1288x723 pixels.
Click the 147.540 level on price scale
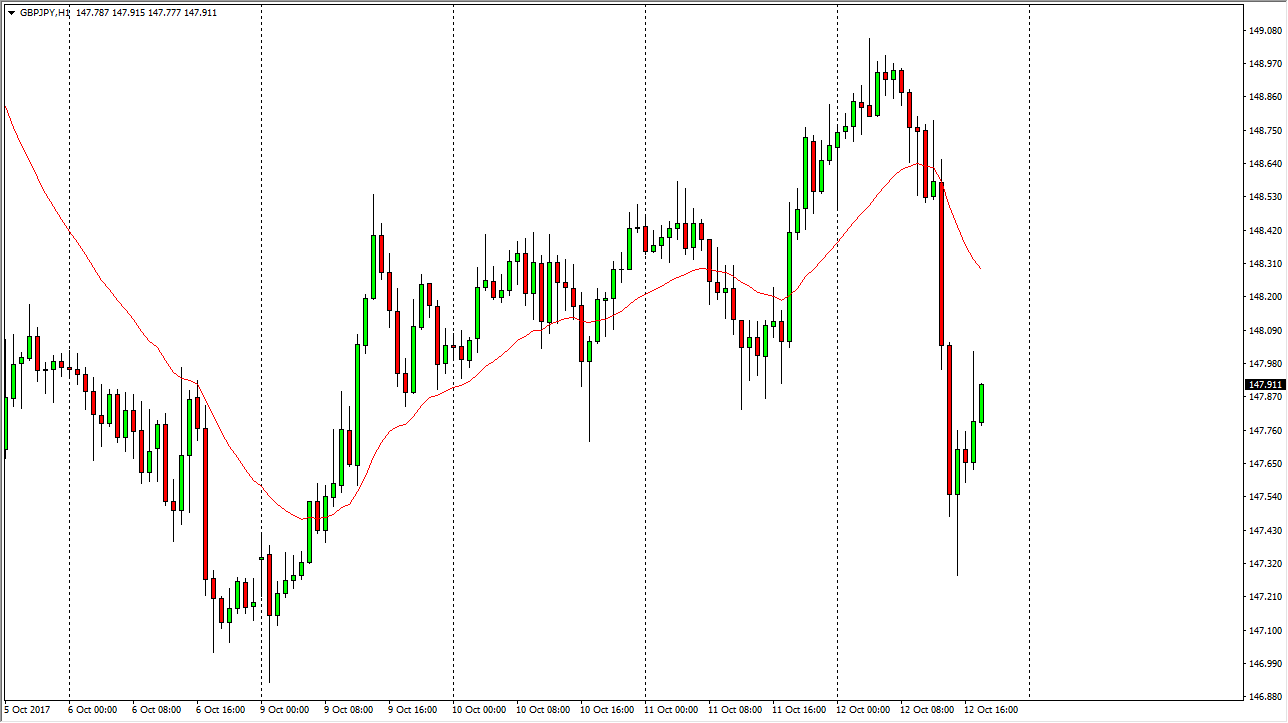pos(1264,497)
